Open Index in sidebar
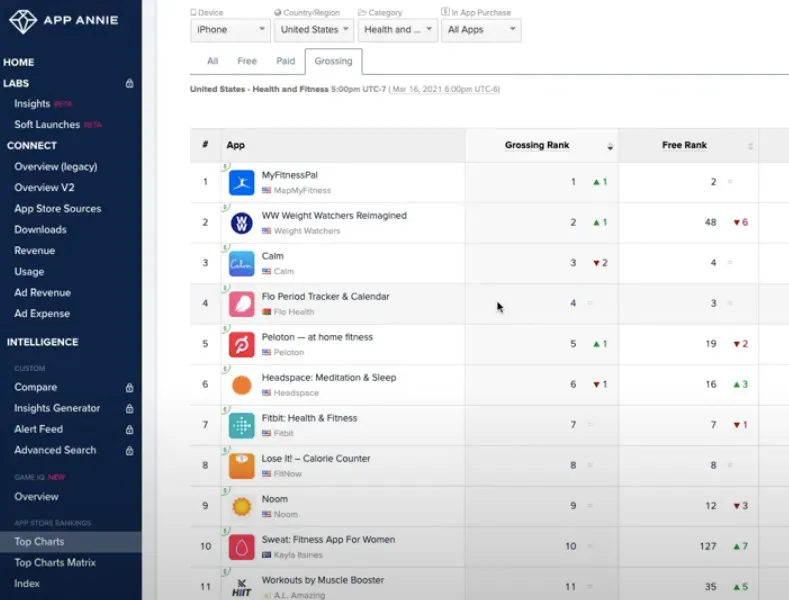This screenshot has width=789, height=600. (x=27, y=584)
